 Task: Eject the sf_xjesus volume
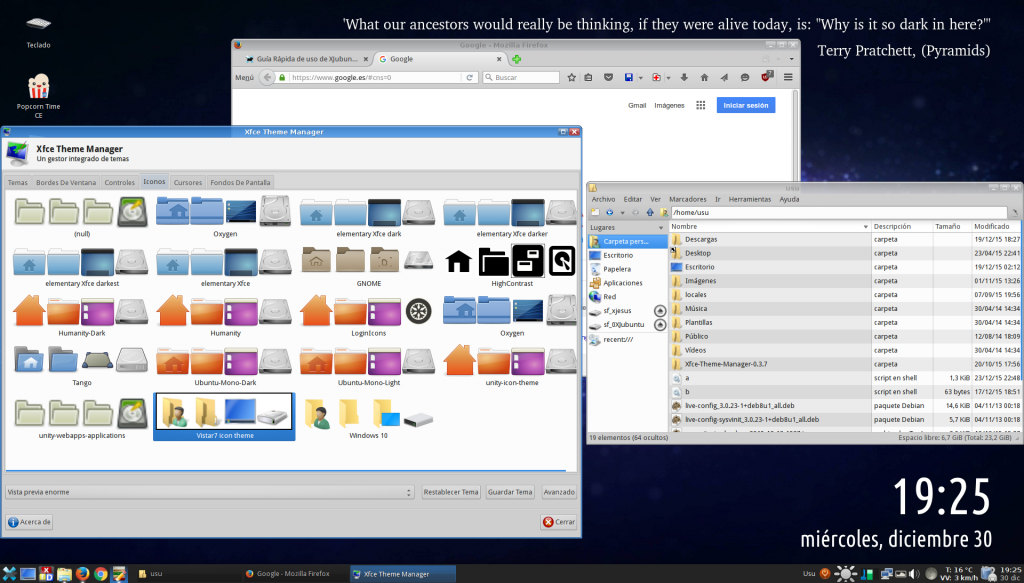click(660, 311)
